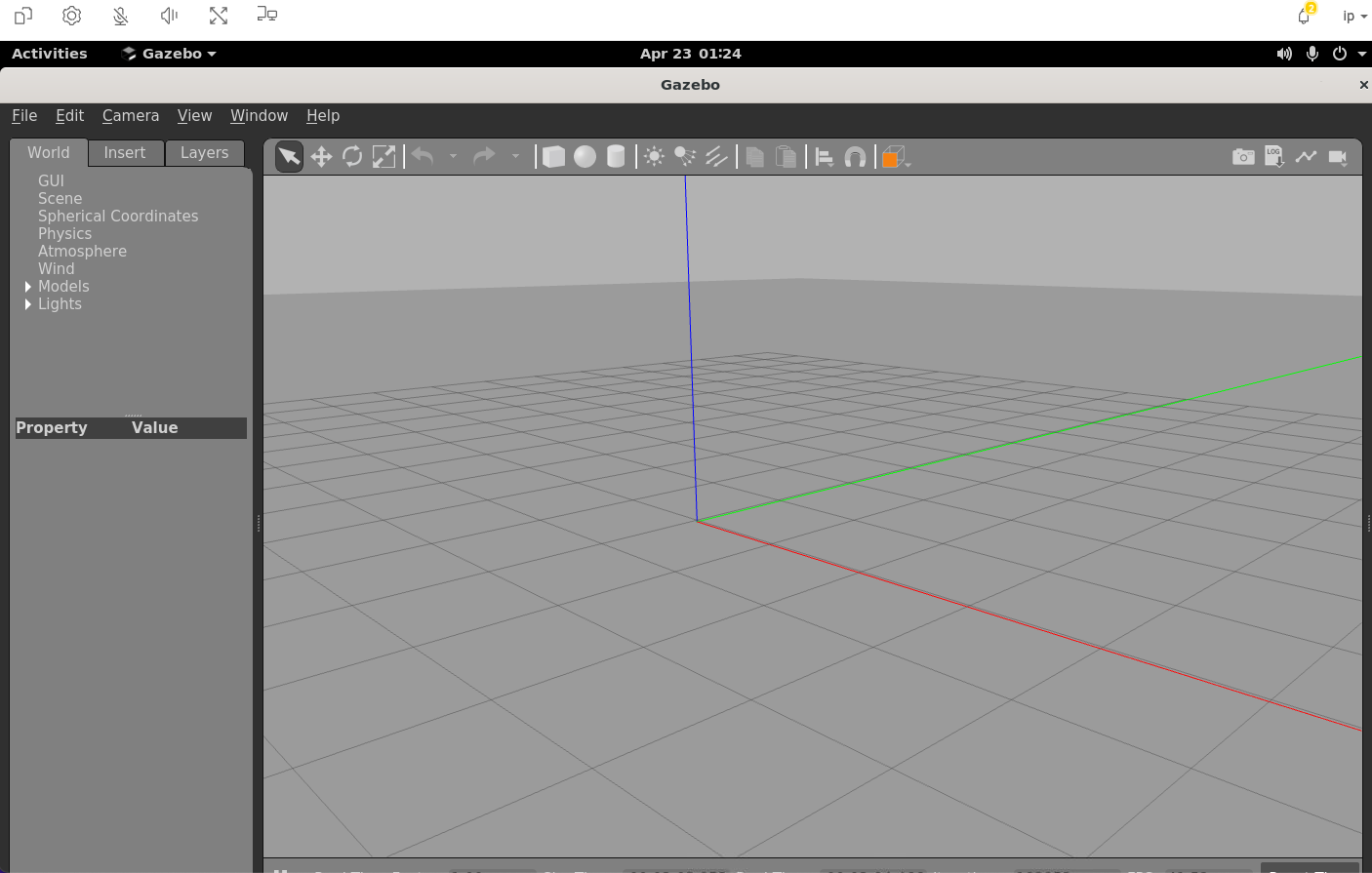
Task: Open the Activities overview
Action: tap(50, 54)
